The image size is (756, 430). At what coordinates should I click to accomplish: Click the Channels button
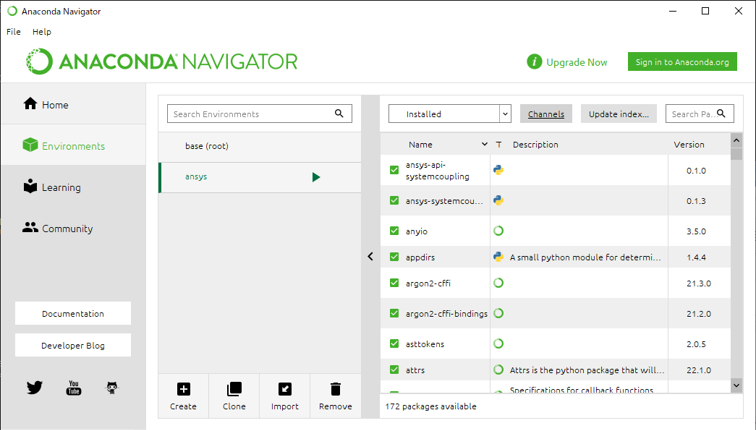click(x=546, y=114)
